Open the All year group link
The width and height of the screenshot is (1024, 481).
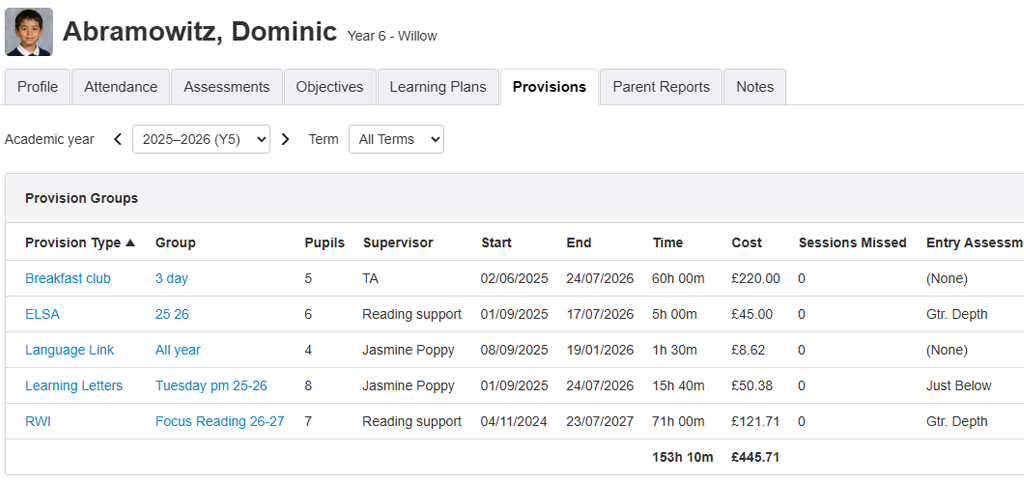coord(178,350)
